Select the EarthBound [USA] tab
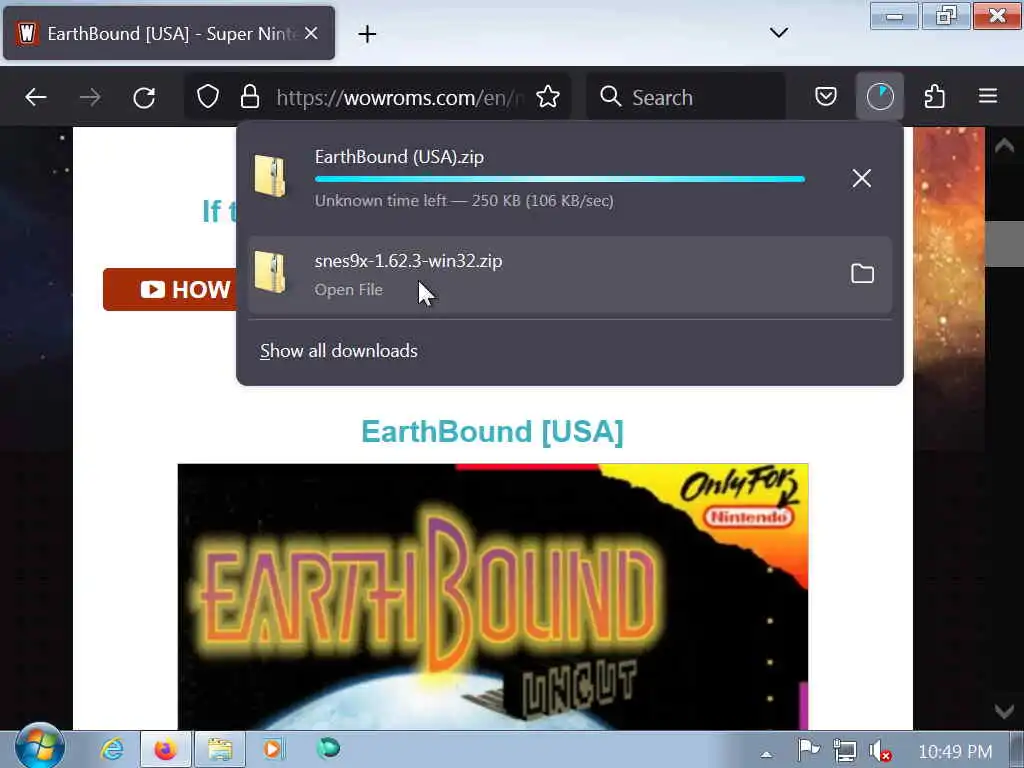This screenshot has width=1024, height=768. (169, 33)
